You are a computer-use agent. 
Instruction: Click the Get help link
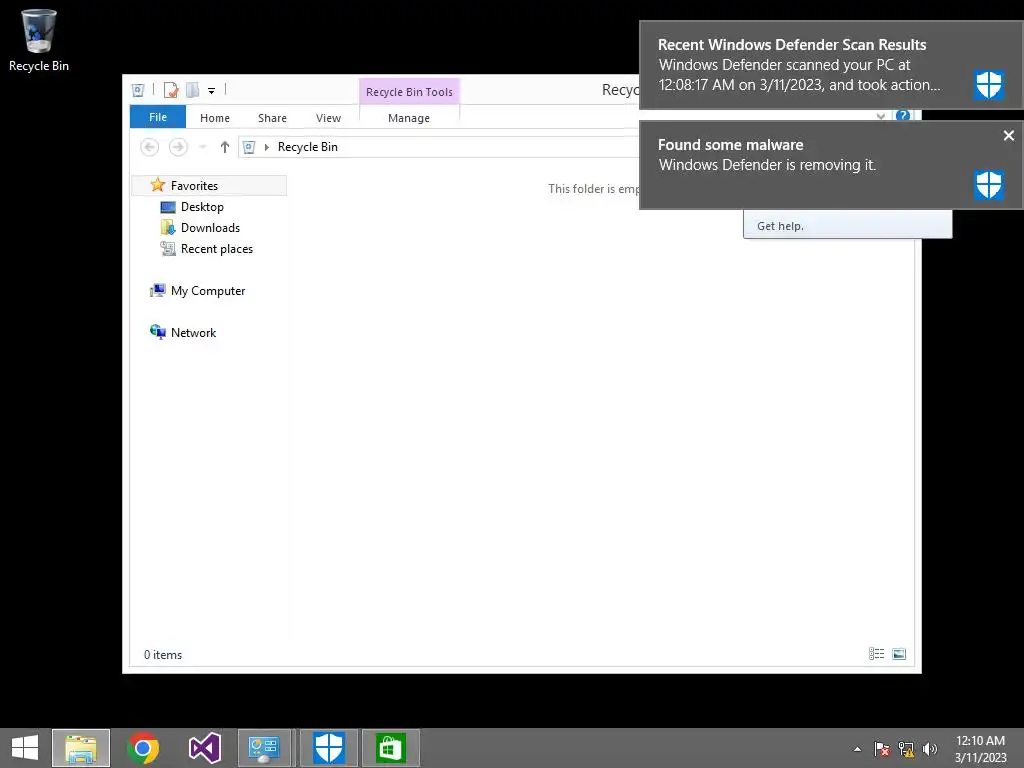pos(780,226)
